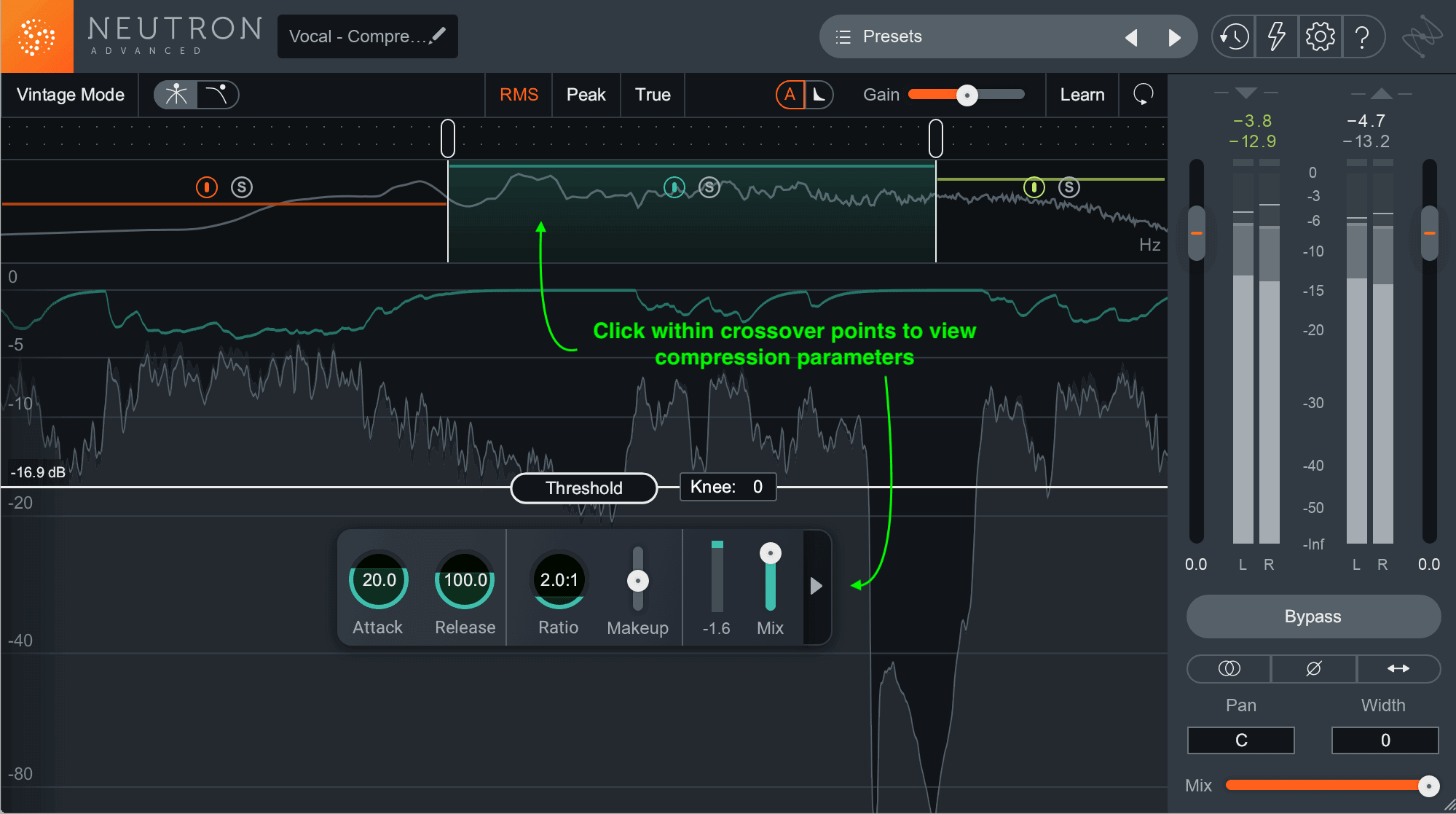Select the previous preset arrow
Viewport: 1456px width, 814px height.
click(x=1131, y=37)
